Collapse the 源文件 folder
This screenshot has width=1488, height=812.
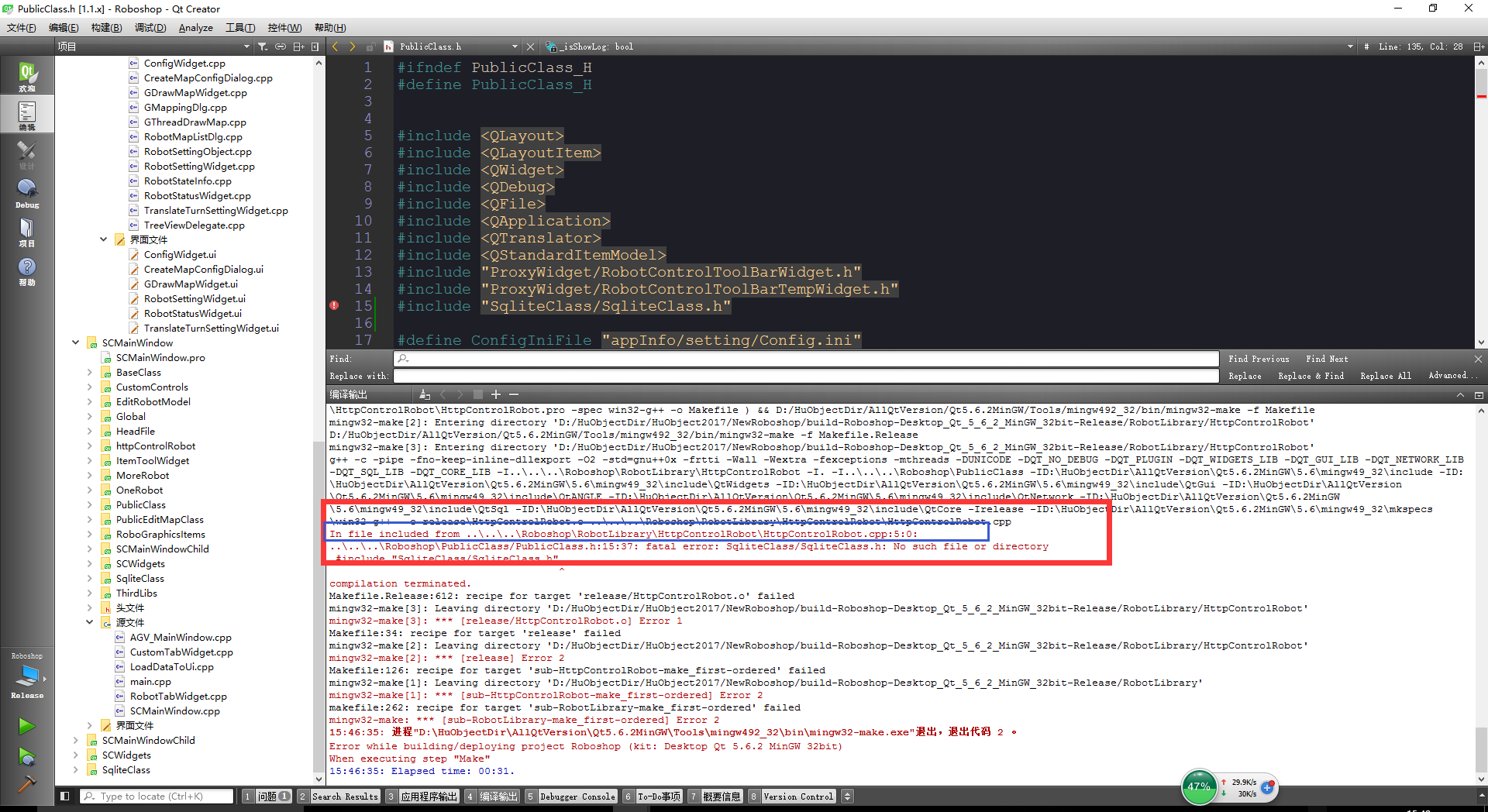tap(91, 622)
